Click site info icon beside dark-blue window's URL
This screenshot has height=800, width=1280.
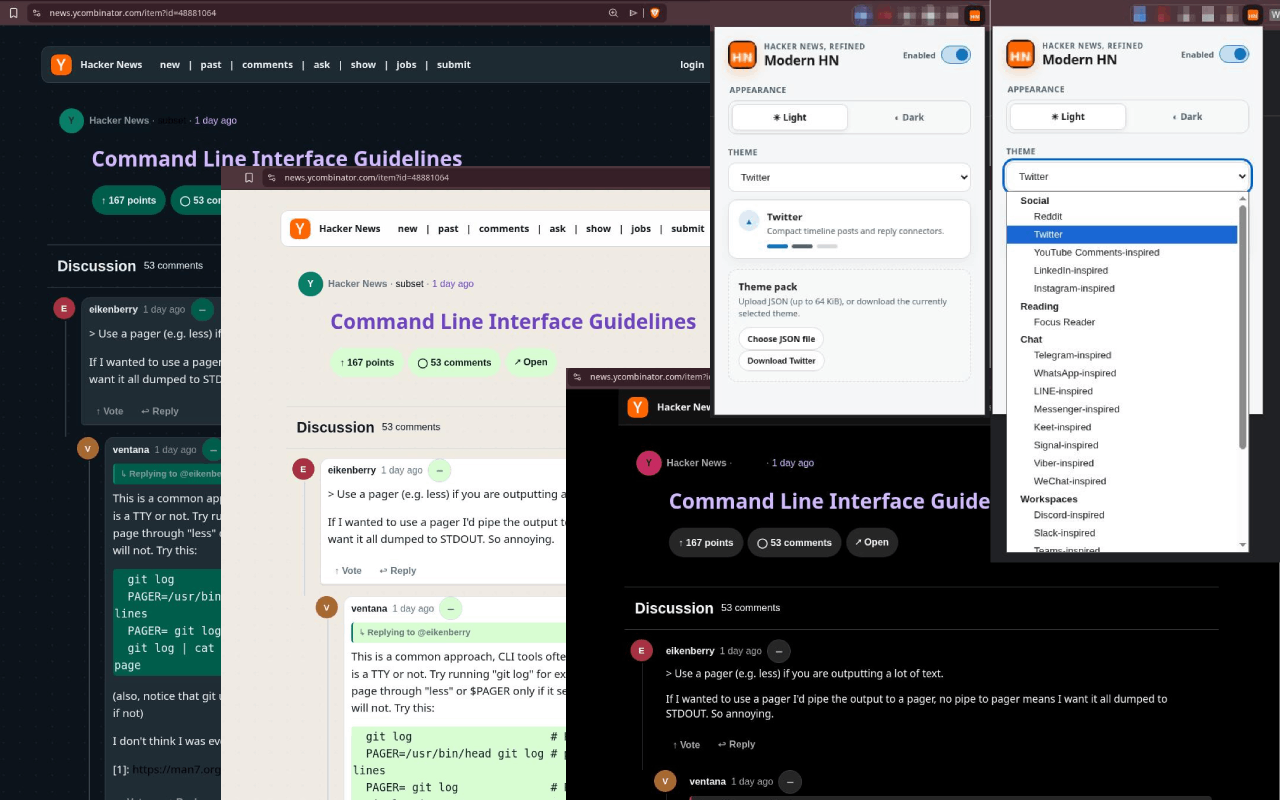[x=37, y=13]
